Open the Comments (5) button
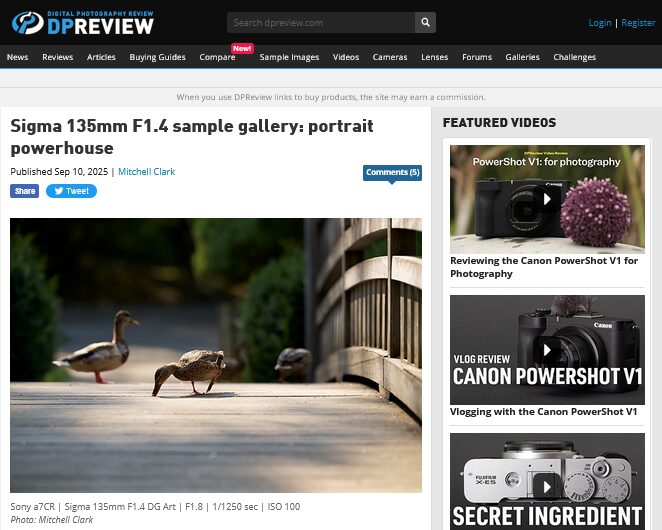The height and width of the screenshot is (530, 662). pos(392,172)
